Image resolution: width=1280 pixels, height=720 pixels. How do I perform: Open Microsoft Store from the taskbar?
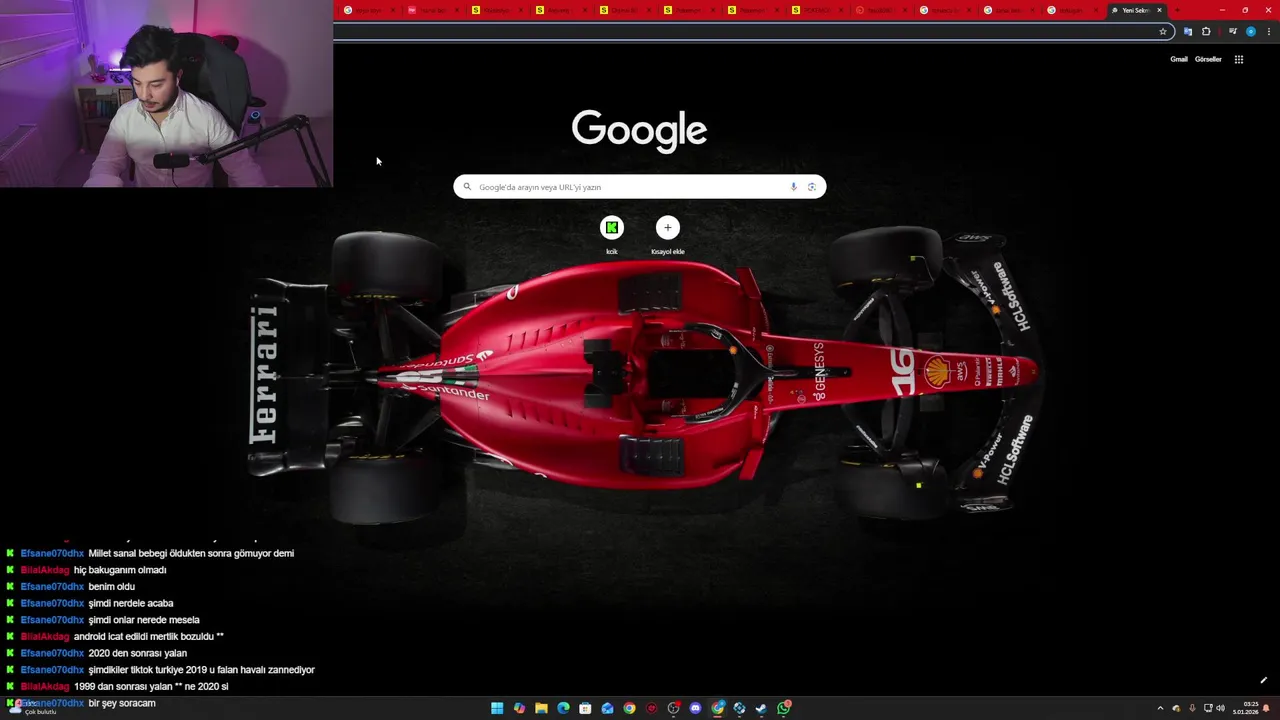click(585, 708)
